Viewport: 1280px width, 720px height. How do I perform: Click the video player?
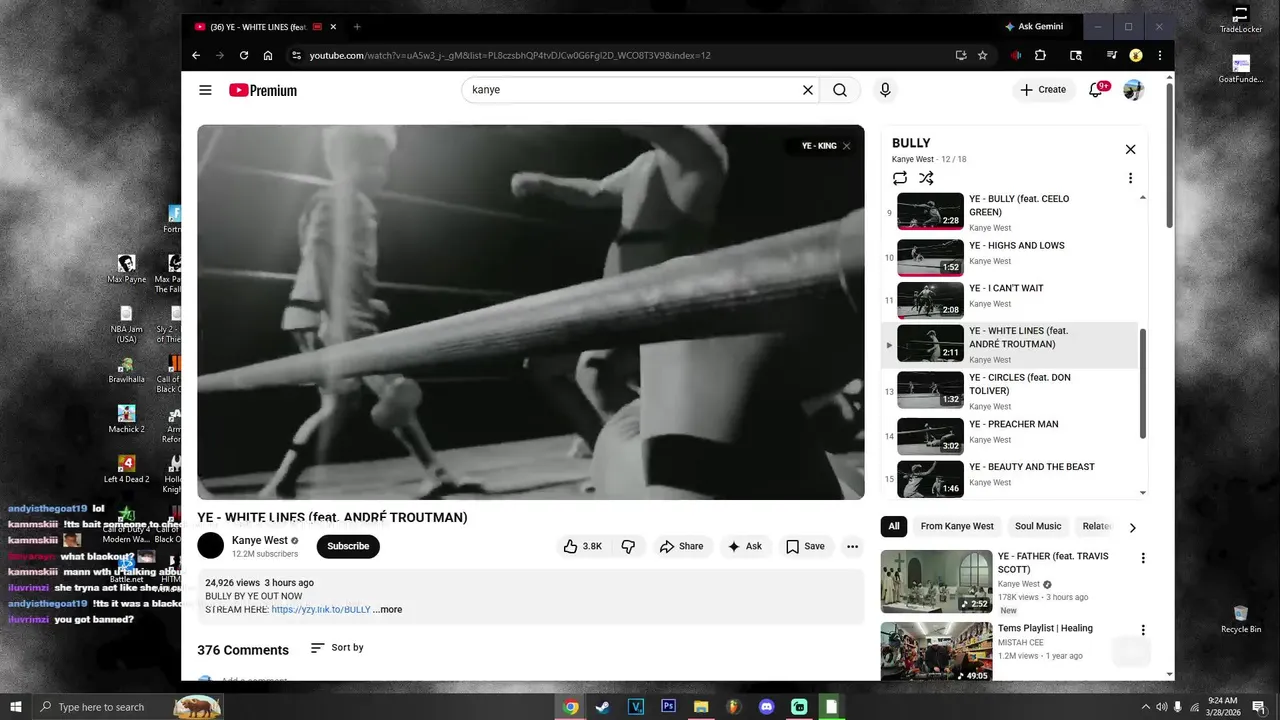[x=531, y=312]
